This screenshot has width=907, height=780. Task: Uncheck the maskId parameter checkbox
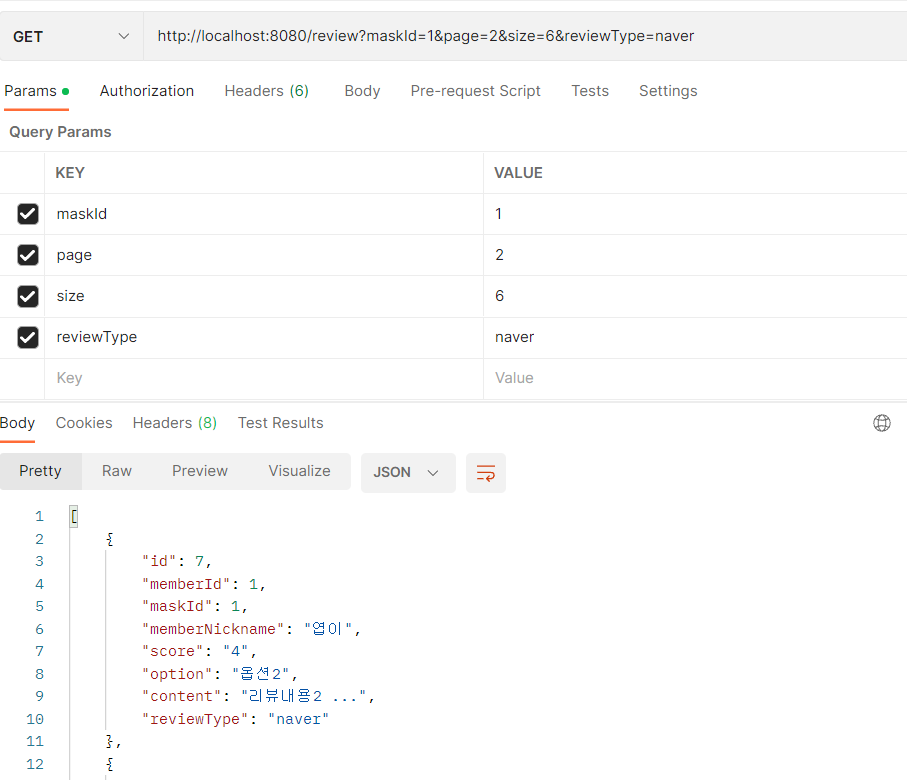click(28, 214)
